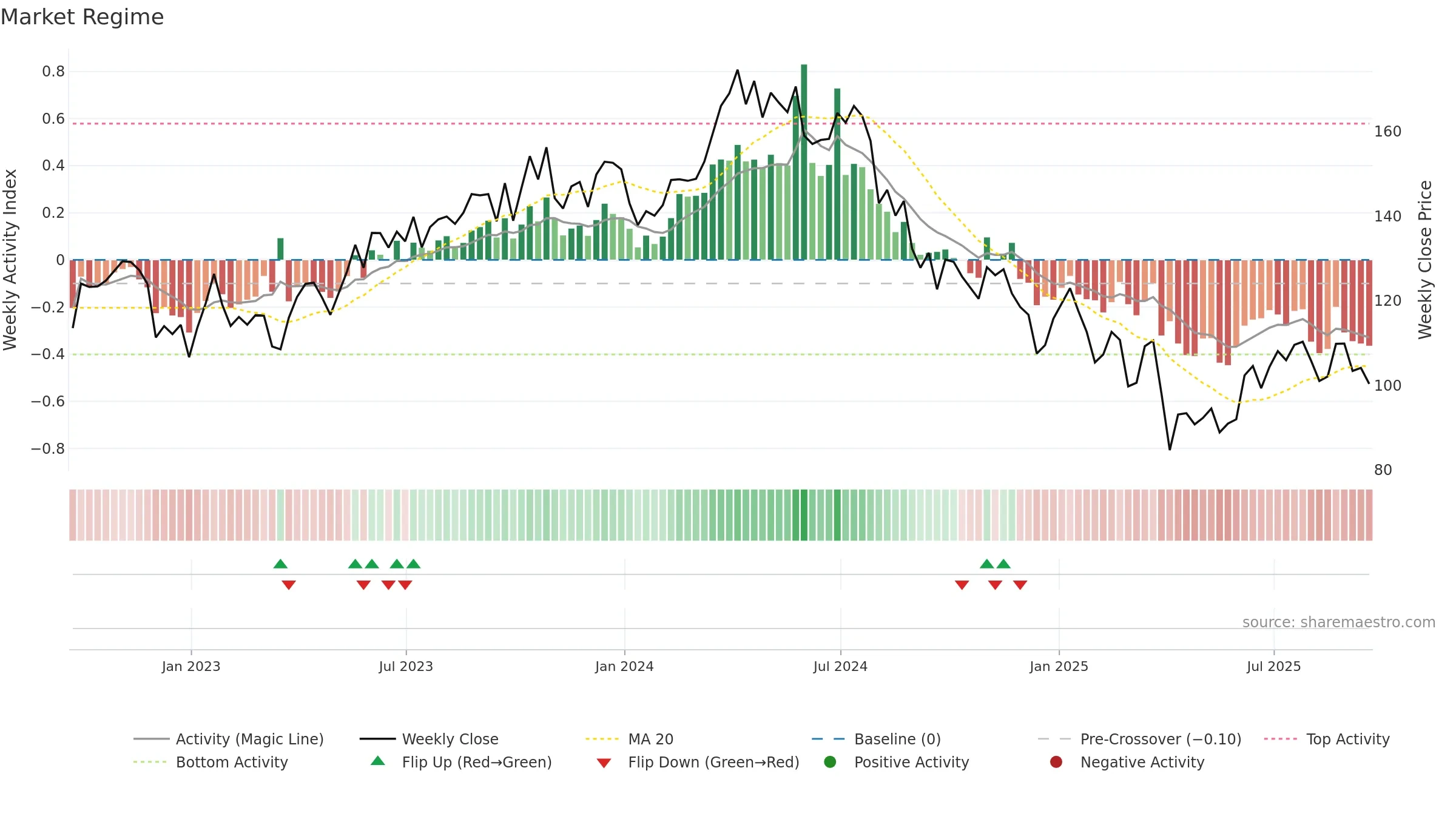Image resolution: width=1456 pixels, height=819 pixels.
Task: Click the red Flip Down triangle legend icon
Action: click(604, 763)
